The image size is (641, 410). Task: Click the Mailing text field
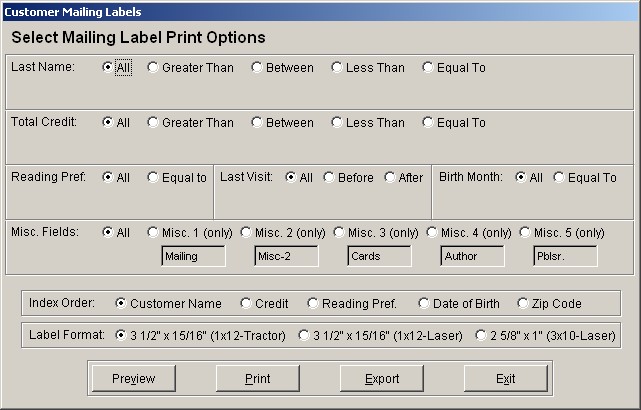[x=193, y=256]
